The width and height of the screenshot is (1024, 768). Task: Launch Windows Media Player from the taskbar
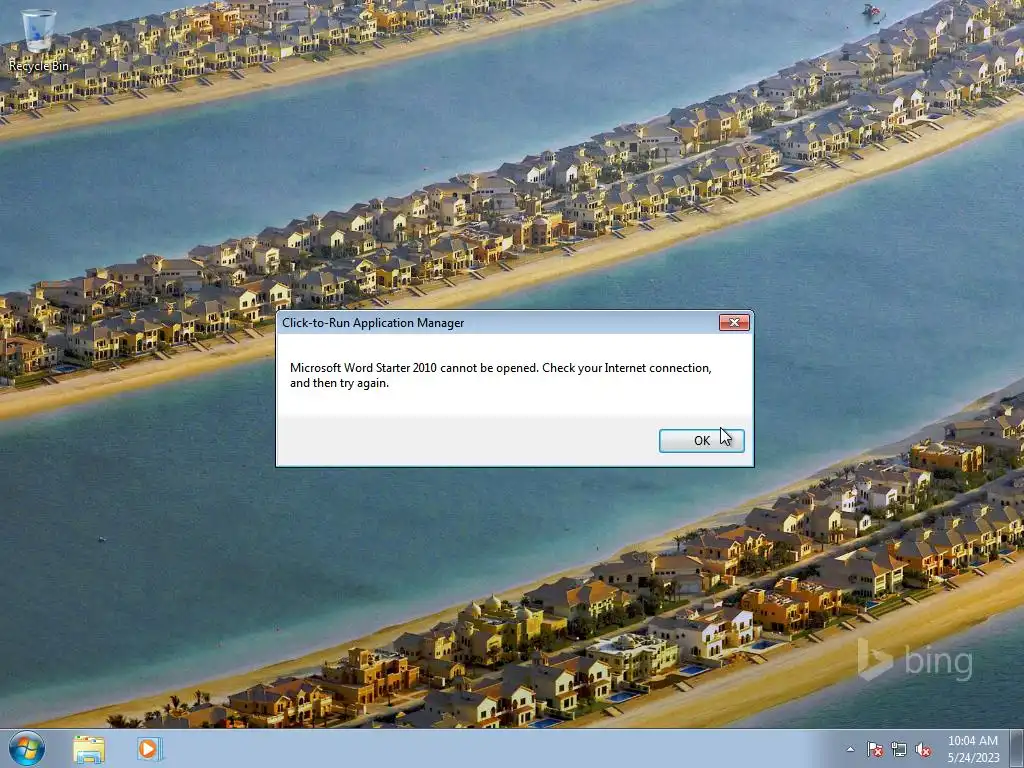(x=149, y=749)
